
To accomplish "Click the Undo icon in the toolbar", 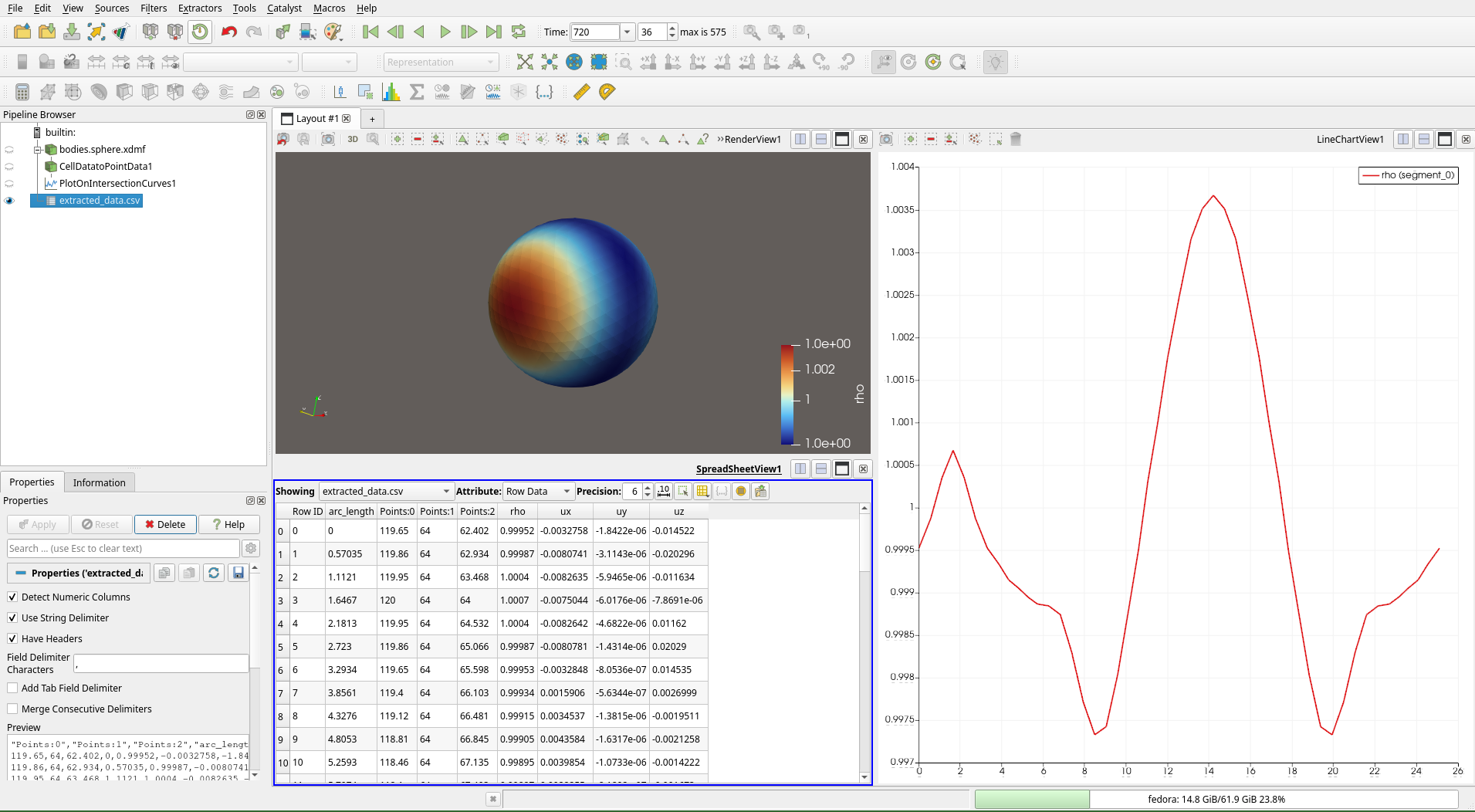I will [x=228, y=32].
